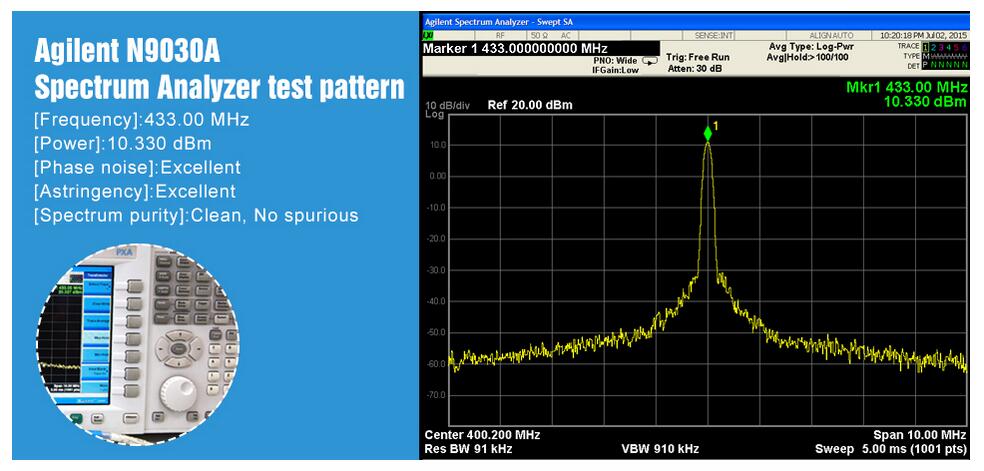Click the 'IFGain:Low' setting
The image size is (984, 471).
tap(615, 70)
